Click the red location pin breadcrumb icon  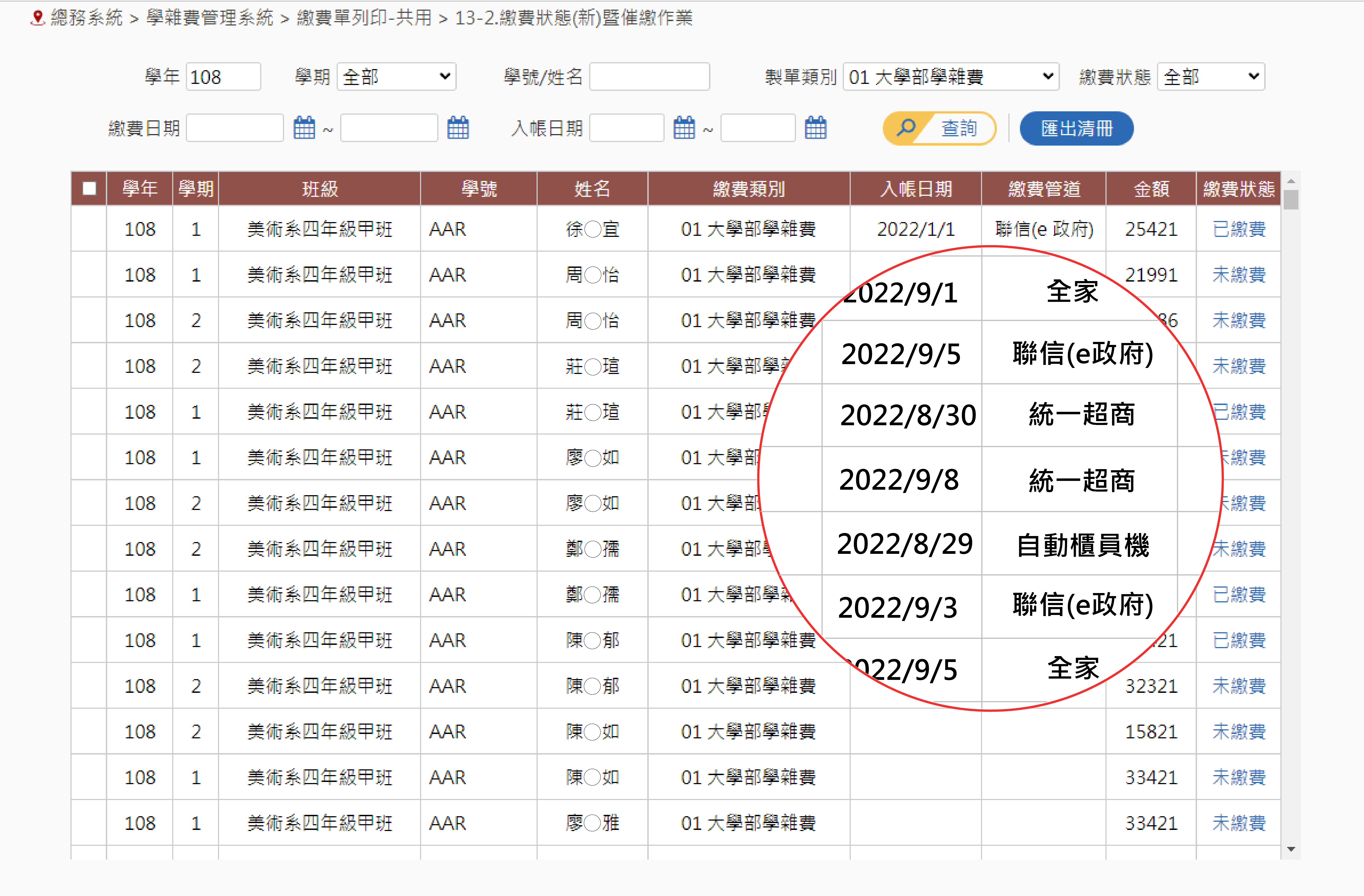tap(38, 18)
